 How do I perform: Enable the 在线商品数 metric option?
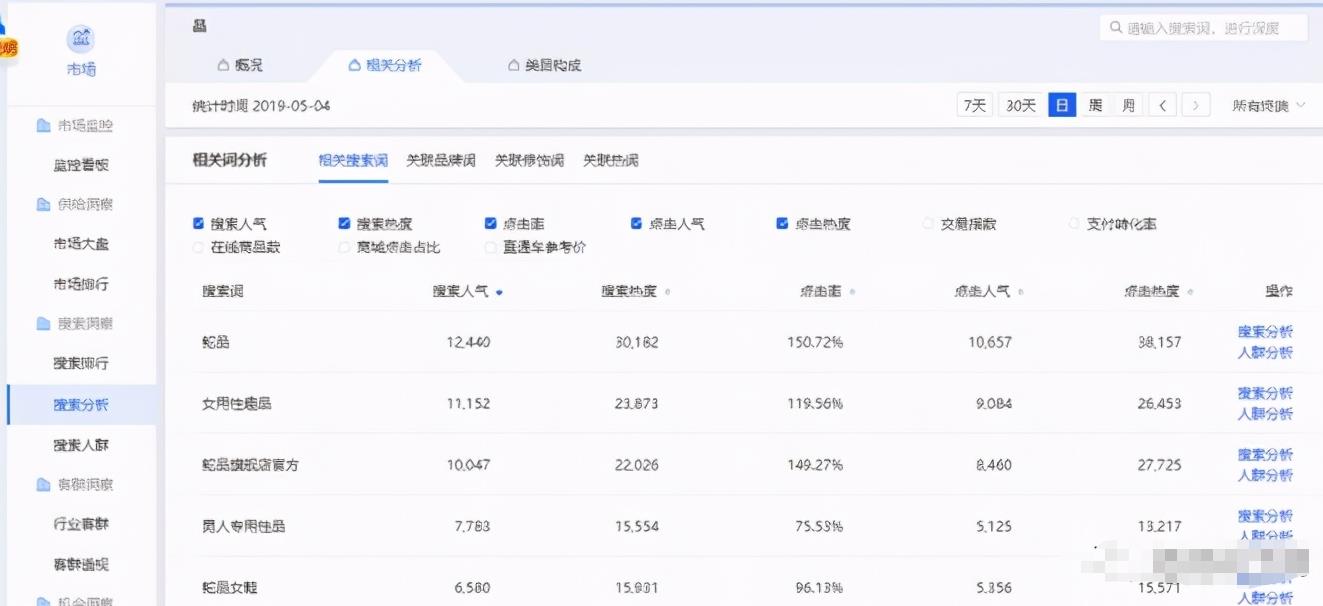[198, 247]
